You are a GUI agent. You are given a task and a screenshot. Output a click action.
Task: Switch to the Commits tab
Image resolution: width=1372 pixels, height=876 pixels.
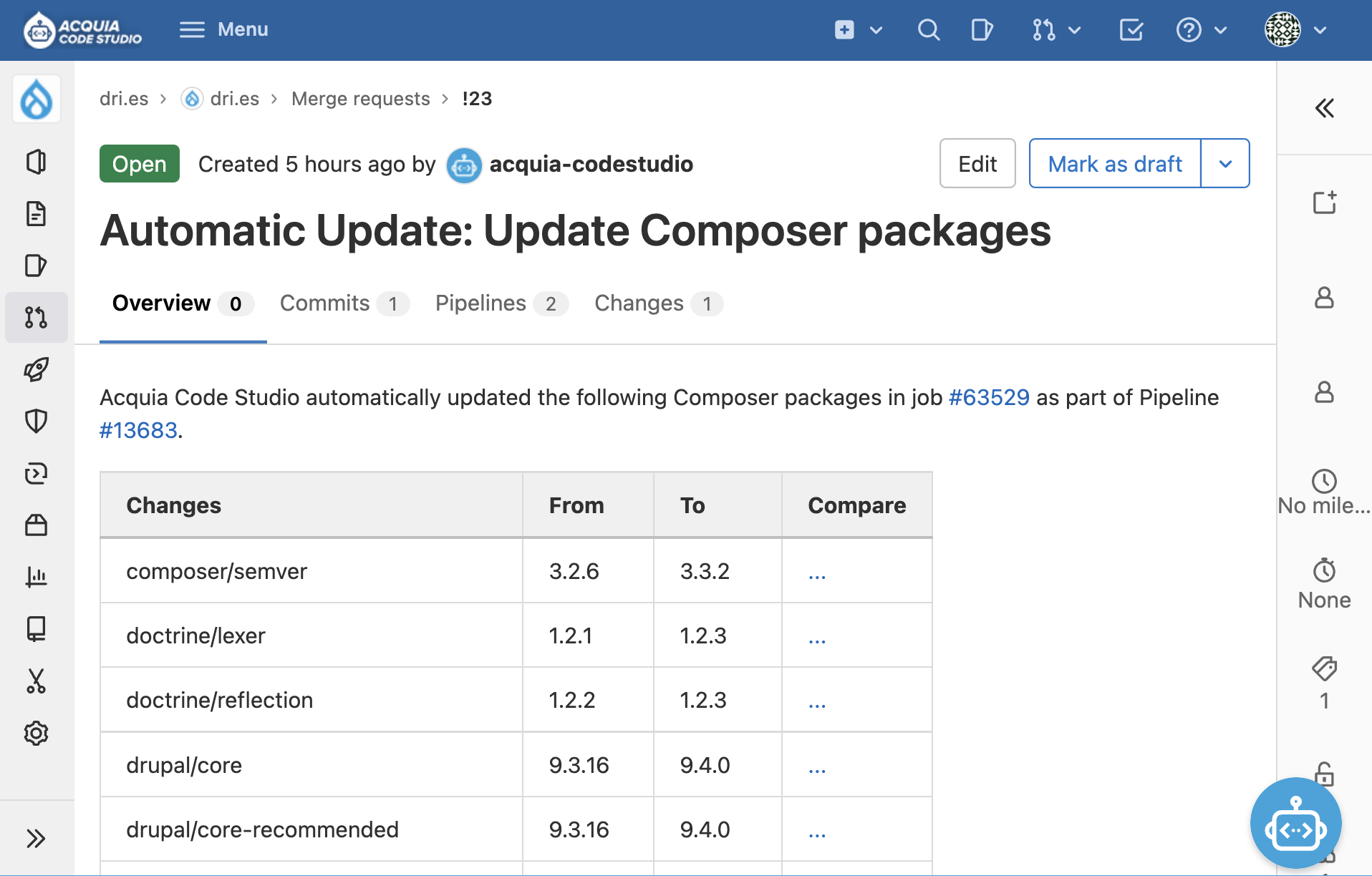tap(324, 303)
